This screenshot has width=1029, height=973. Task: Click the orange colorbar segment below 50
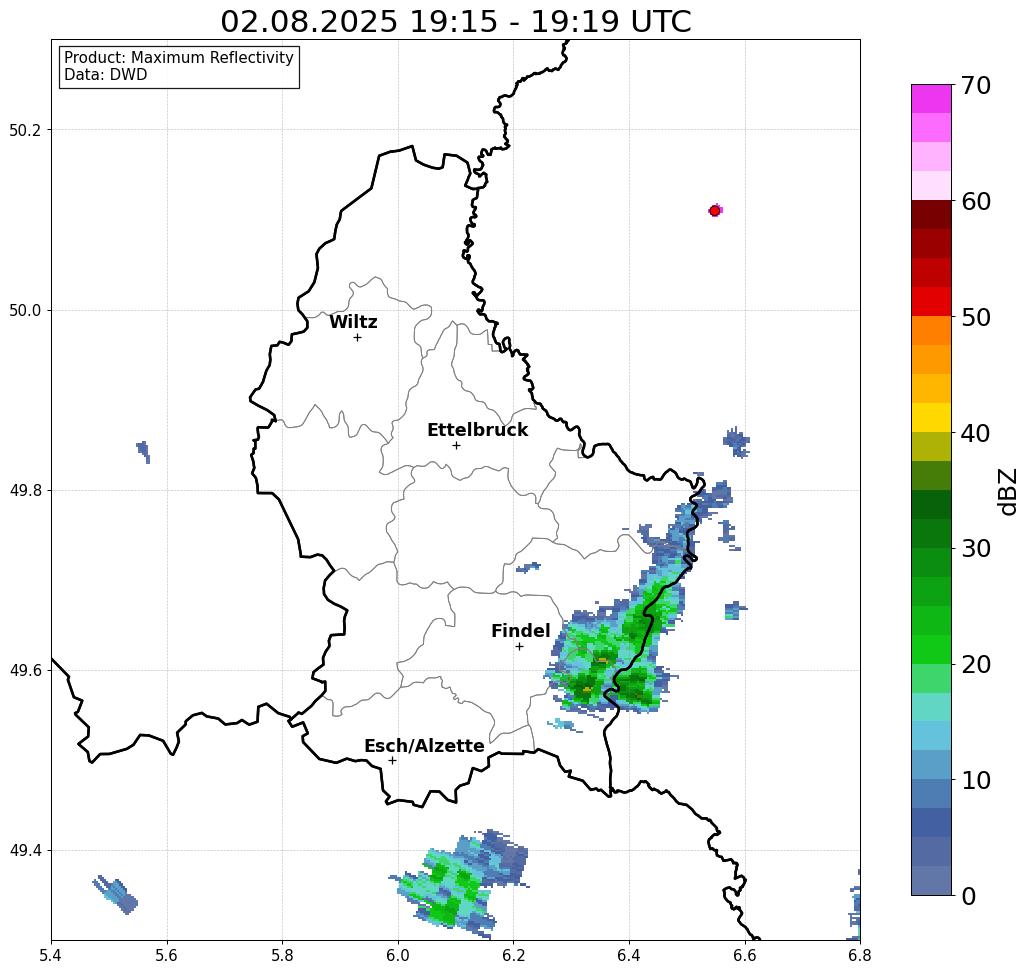point(931,331)
